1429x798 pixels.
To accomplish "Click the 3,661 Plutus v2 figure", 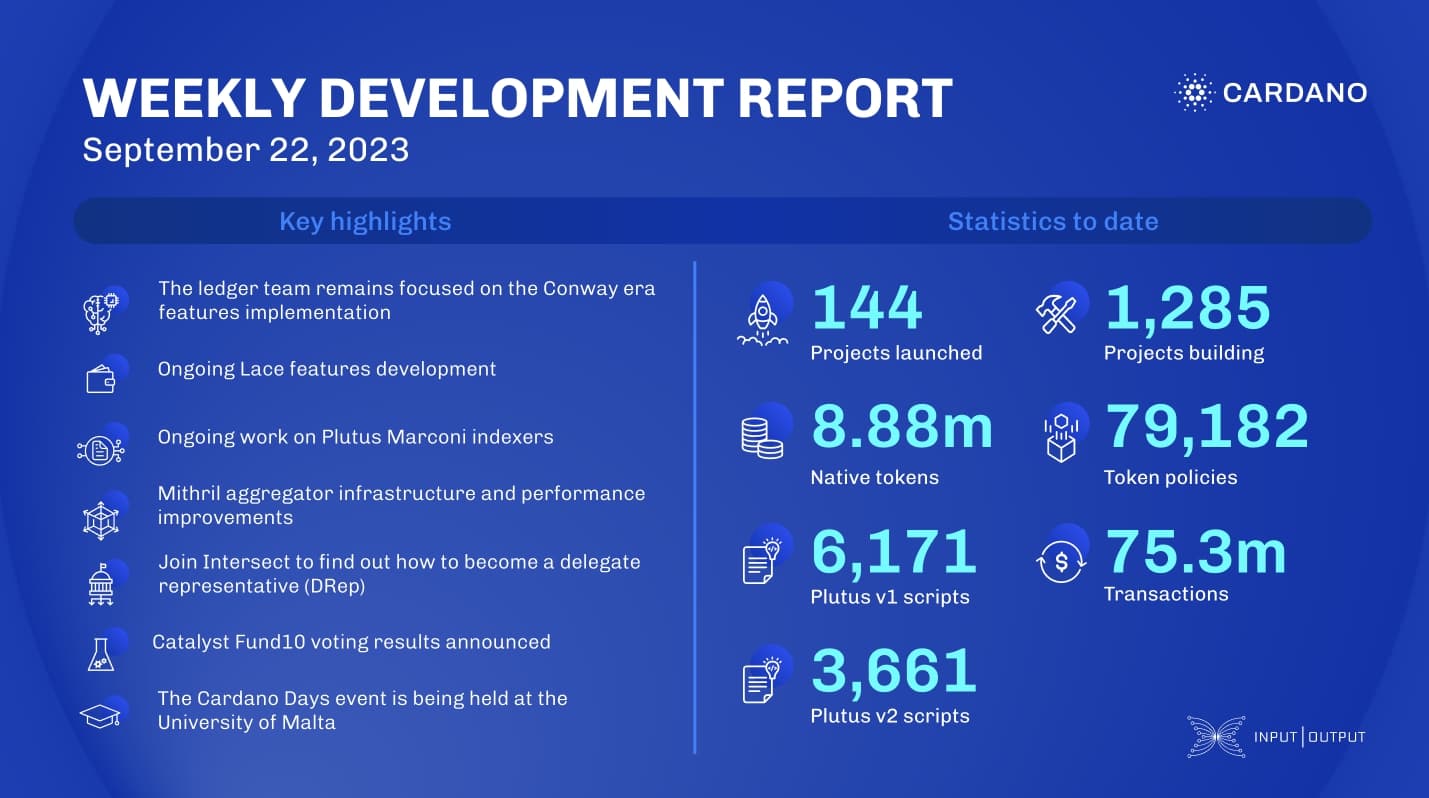I will tap(893, 671).
